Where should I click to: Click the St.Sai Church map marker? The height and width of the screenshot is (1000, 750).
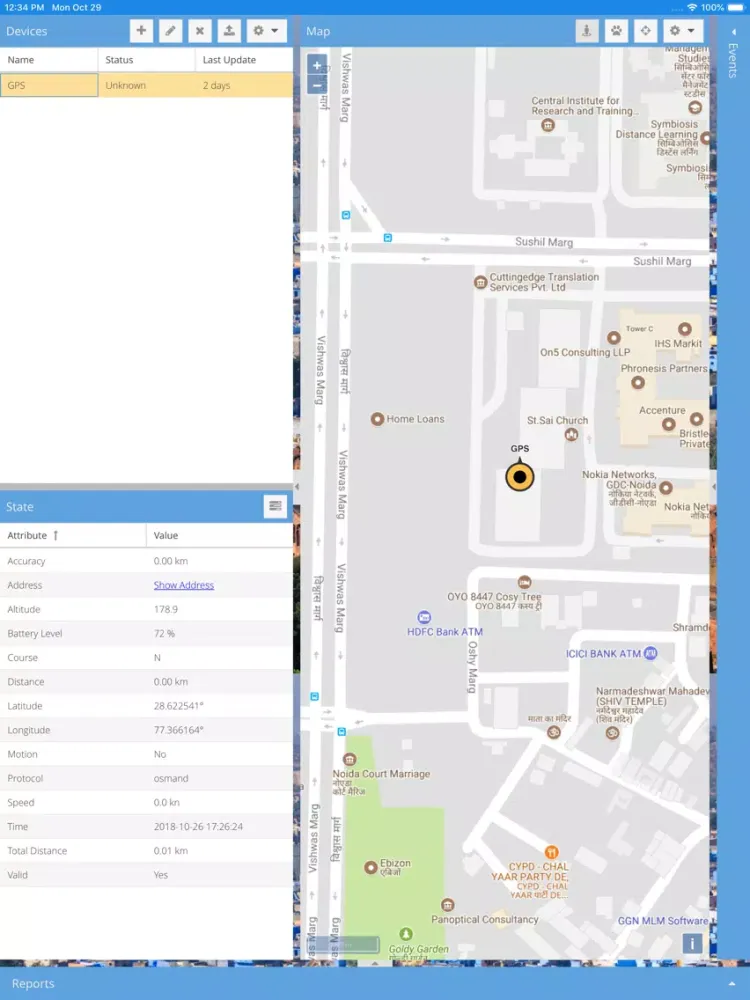click(571, 435)
